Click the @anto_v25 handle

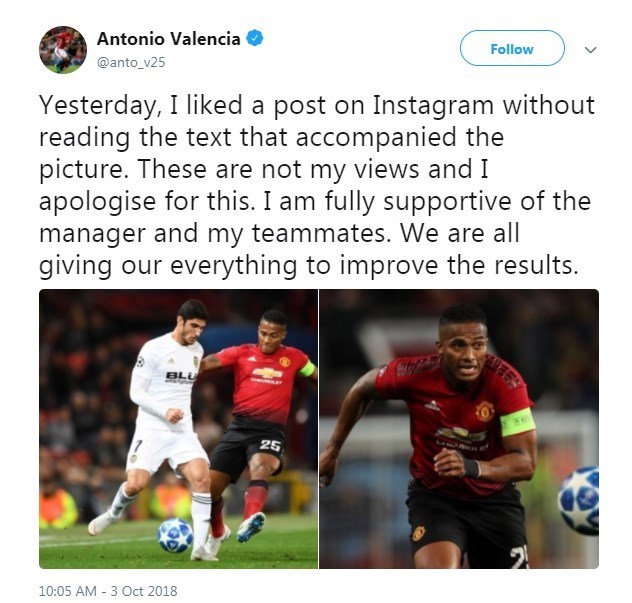click(131, 62)
